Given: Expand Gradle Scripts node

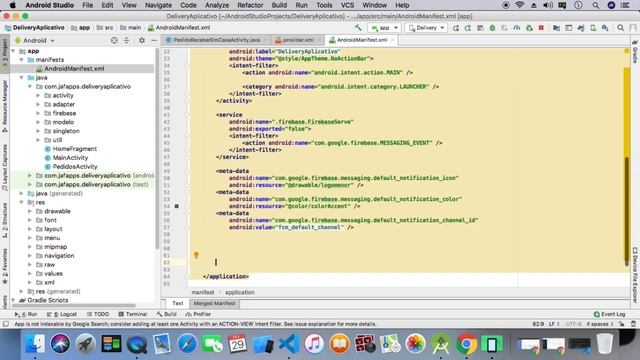Looking at the screenshot, I should 13,300.
